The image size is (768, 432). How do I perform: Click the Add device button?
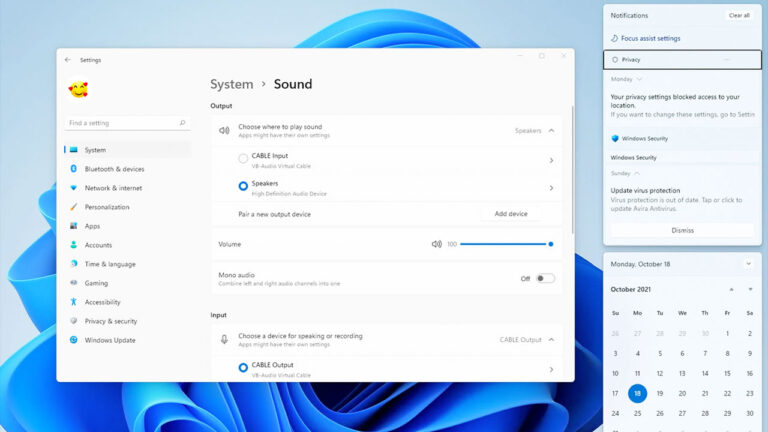(x=511, y=214)
